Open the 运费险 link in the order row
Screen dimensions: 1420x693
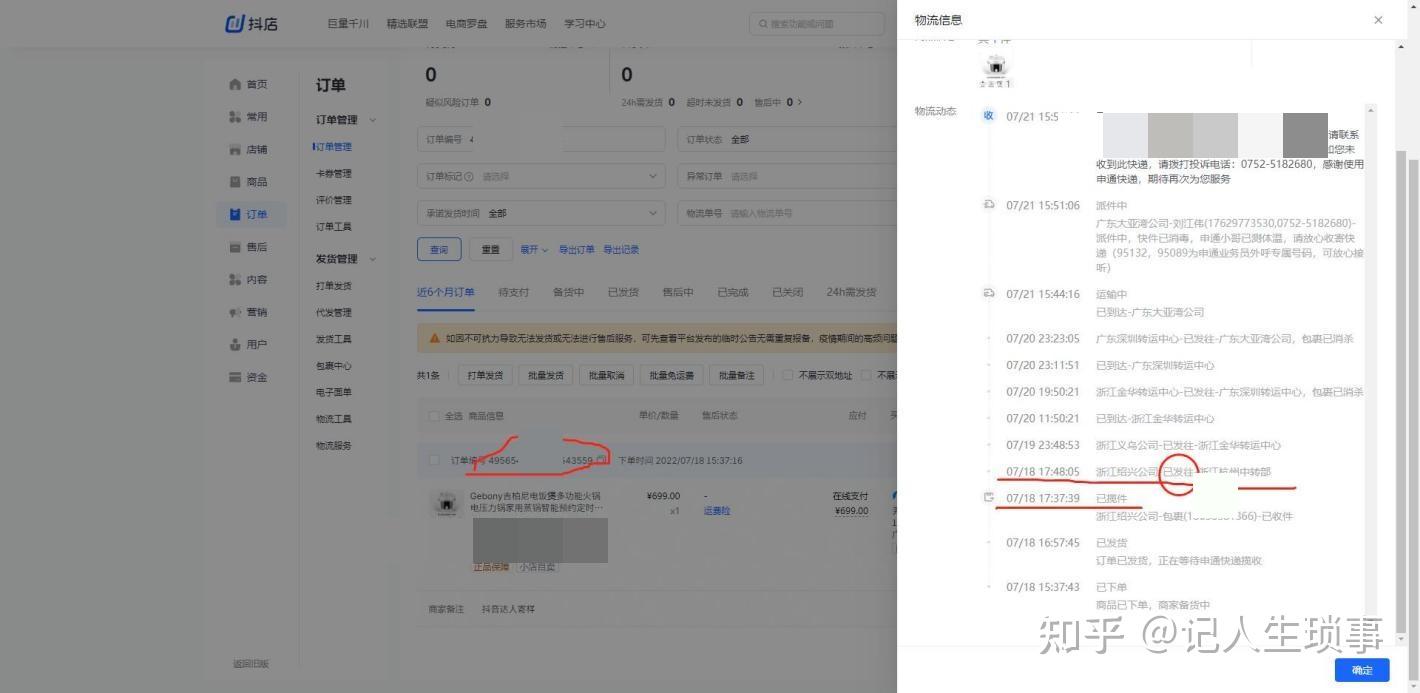pos(716,511)
